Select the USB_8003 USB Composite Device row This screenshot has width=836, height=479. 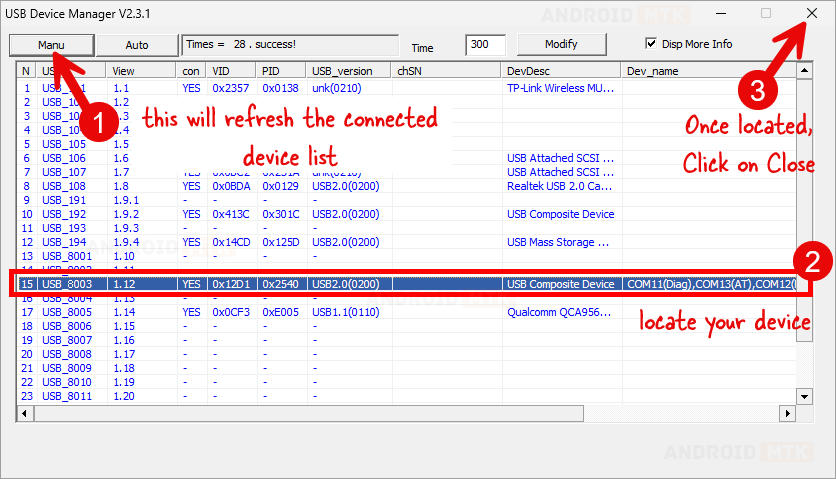click(400, 284)
